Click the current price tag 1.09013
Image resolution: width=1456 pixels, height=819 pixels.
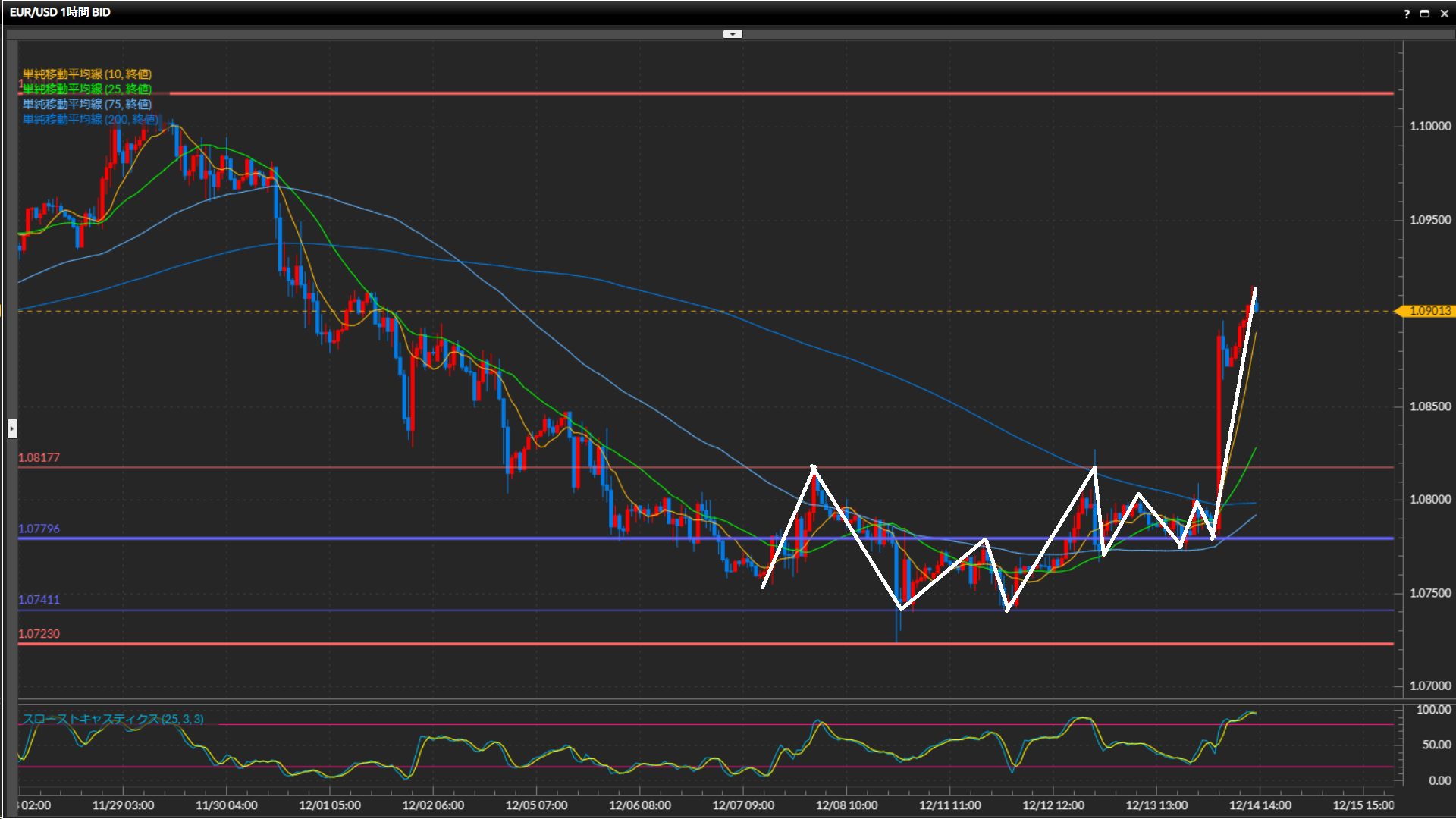(x=1429, y=311)
